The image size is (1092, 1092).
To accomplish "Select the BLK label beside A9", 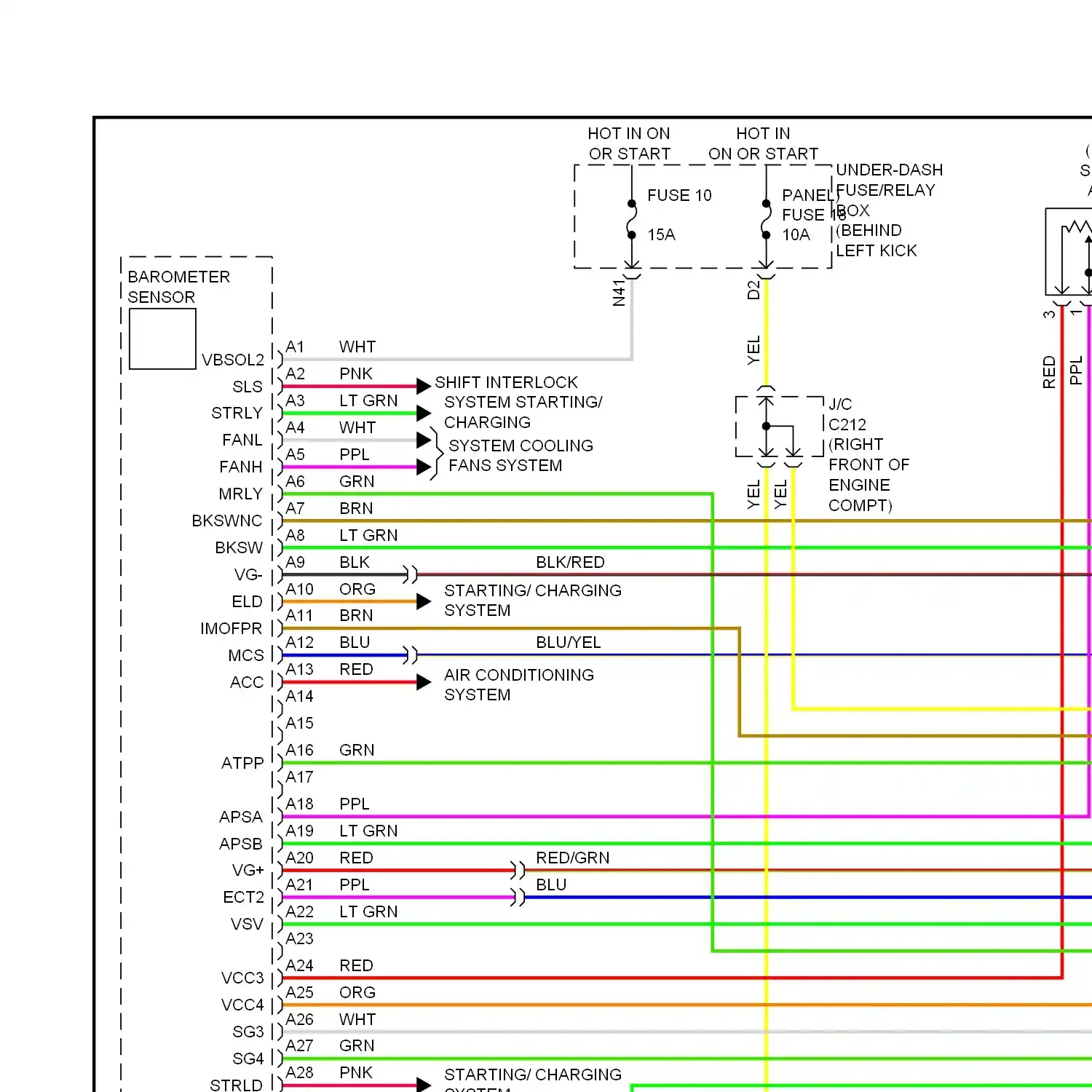I will click(355, 563).
